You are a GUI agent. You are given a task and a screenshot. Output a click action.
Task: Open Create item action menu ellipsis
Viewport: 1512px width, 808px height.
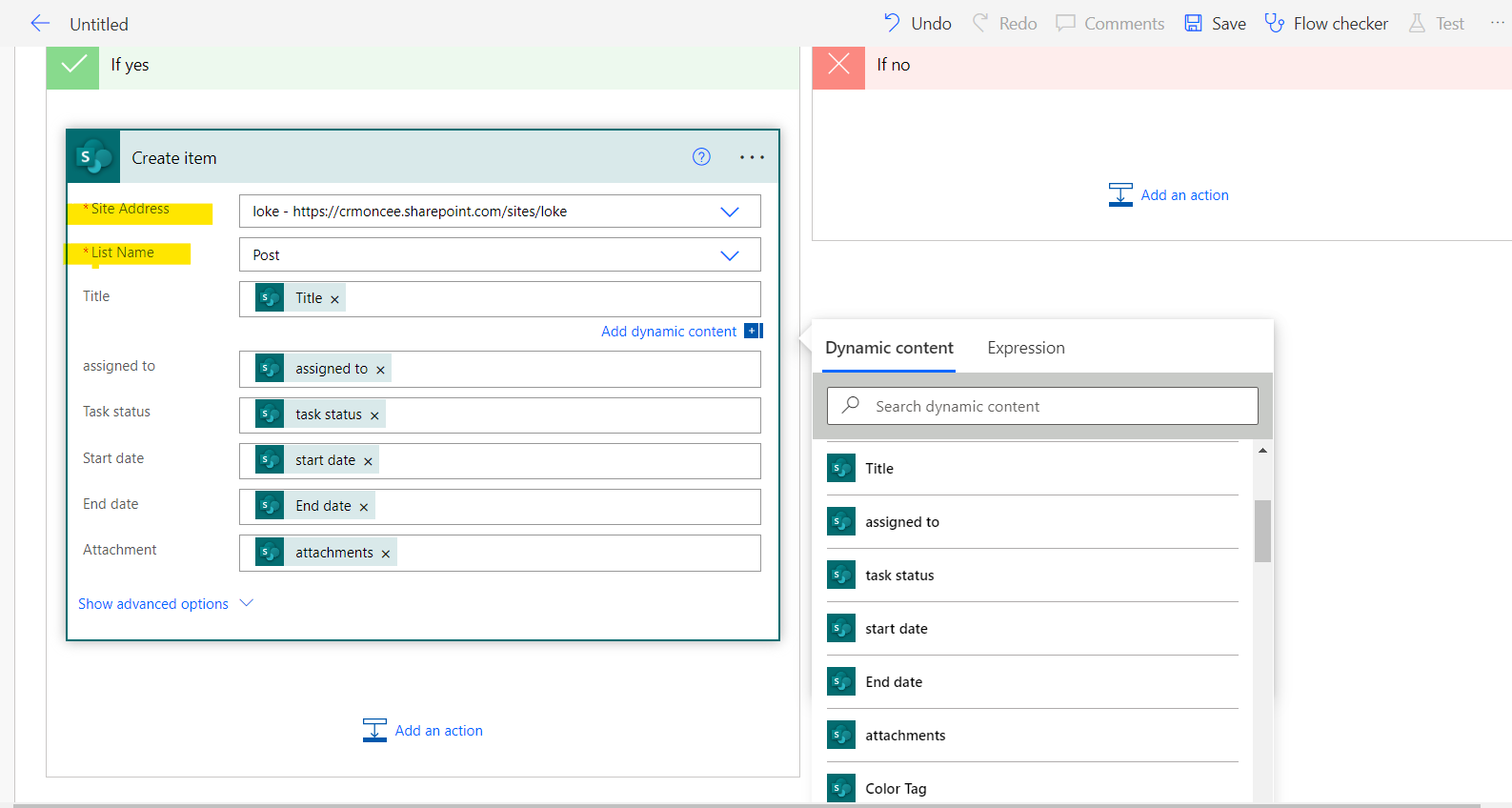coord(752,157)
